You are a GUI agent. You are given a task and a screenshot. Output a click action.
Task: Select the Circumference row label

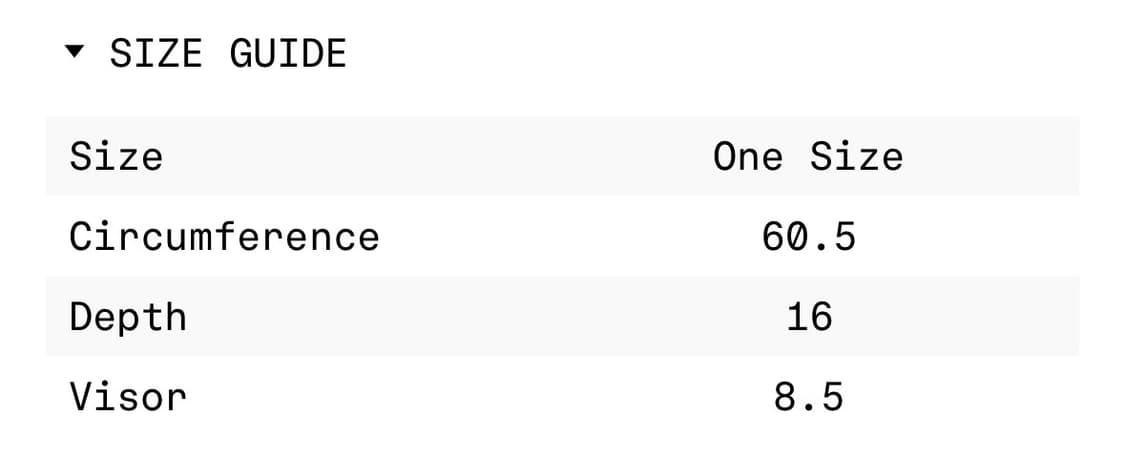(x=224, y=237)
